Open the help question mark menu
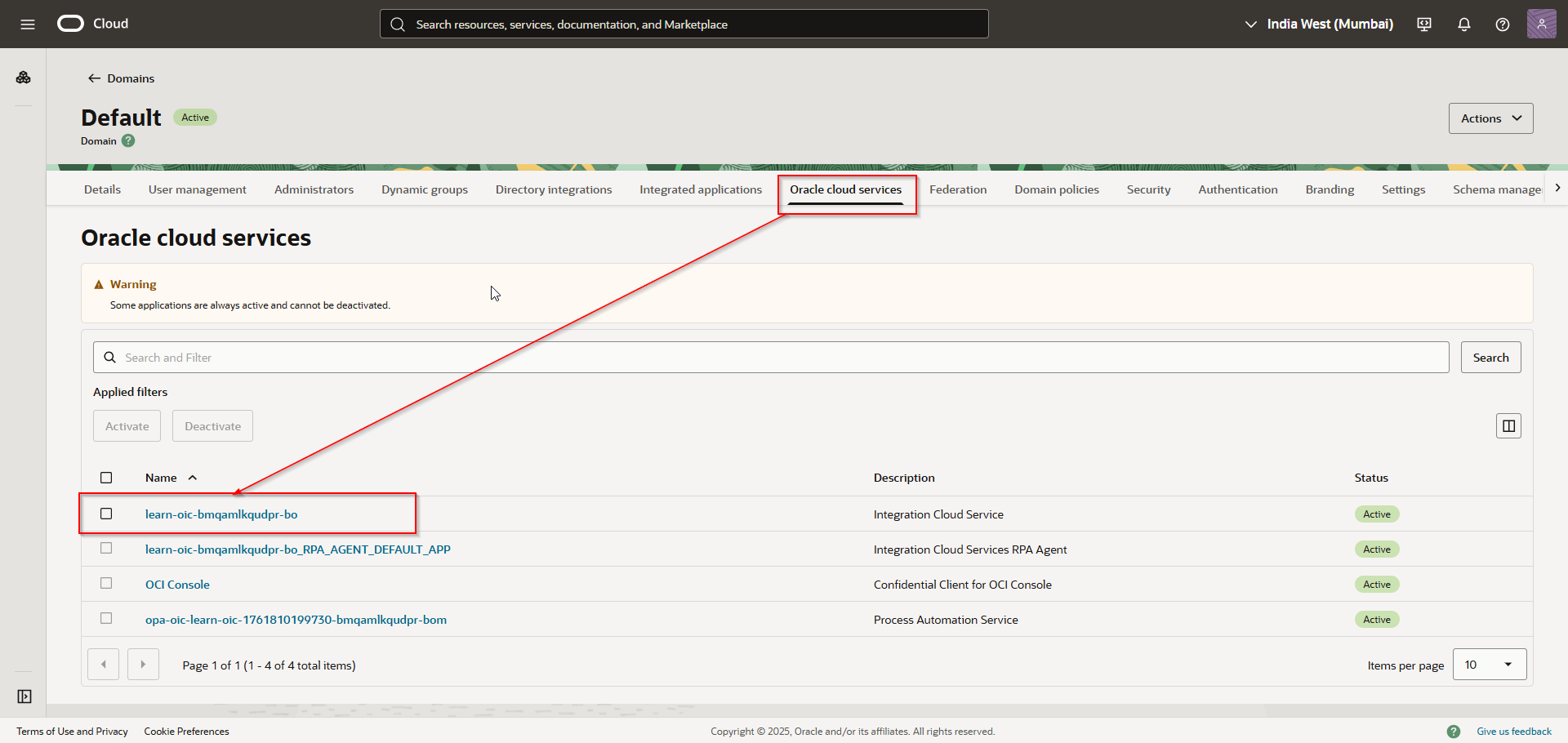 [1502, 24]
